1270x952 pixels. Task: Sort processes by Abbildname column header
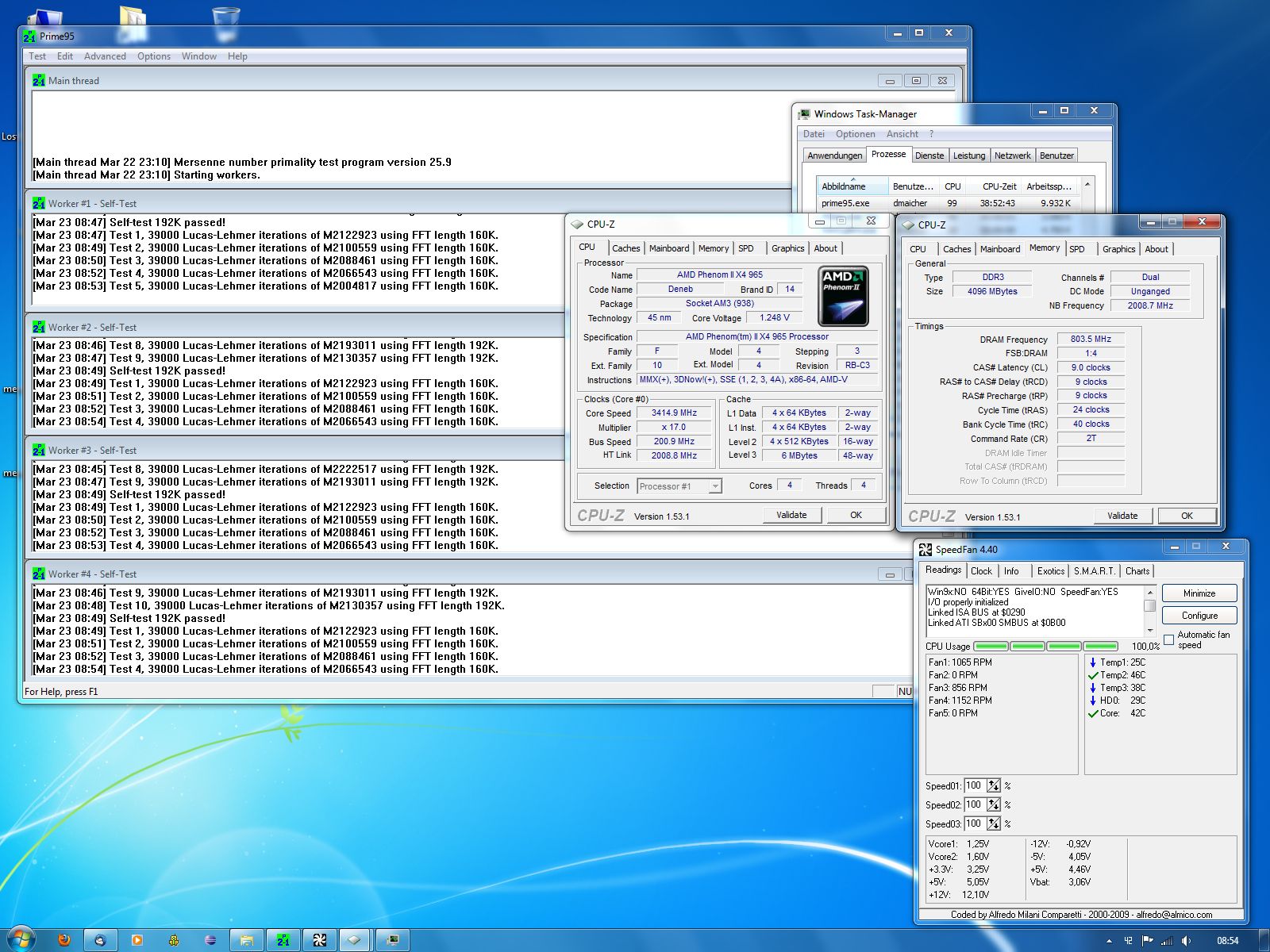(x=852, y=186)
